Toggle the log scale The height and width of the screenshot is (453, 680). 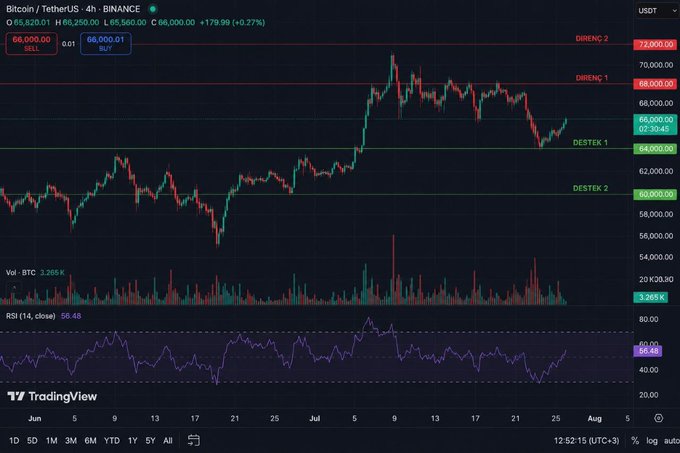coord(652,440)
